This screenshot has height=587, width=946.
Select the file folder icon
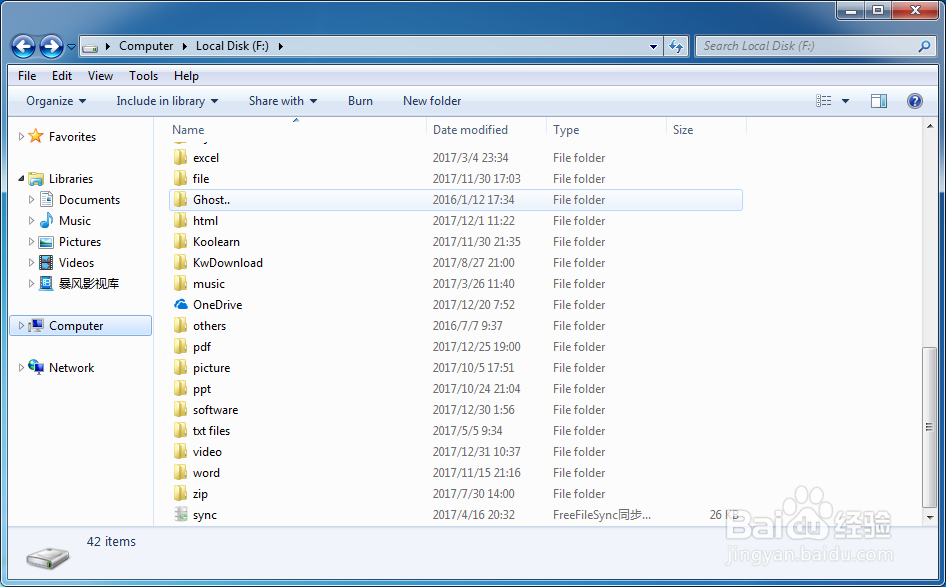(180, 179)
